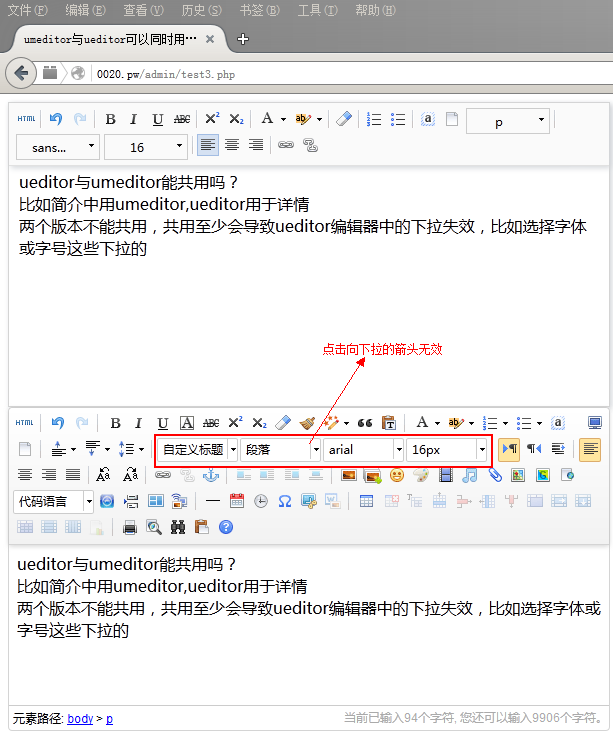Click insert link icon in top editor
The height and width of the screenshot is (735, 613).
(x=286, y=145)
